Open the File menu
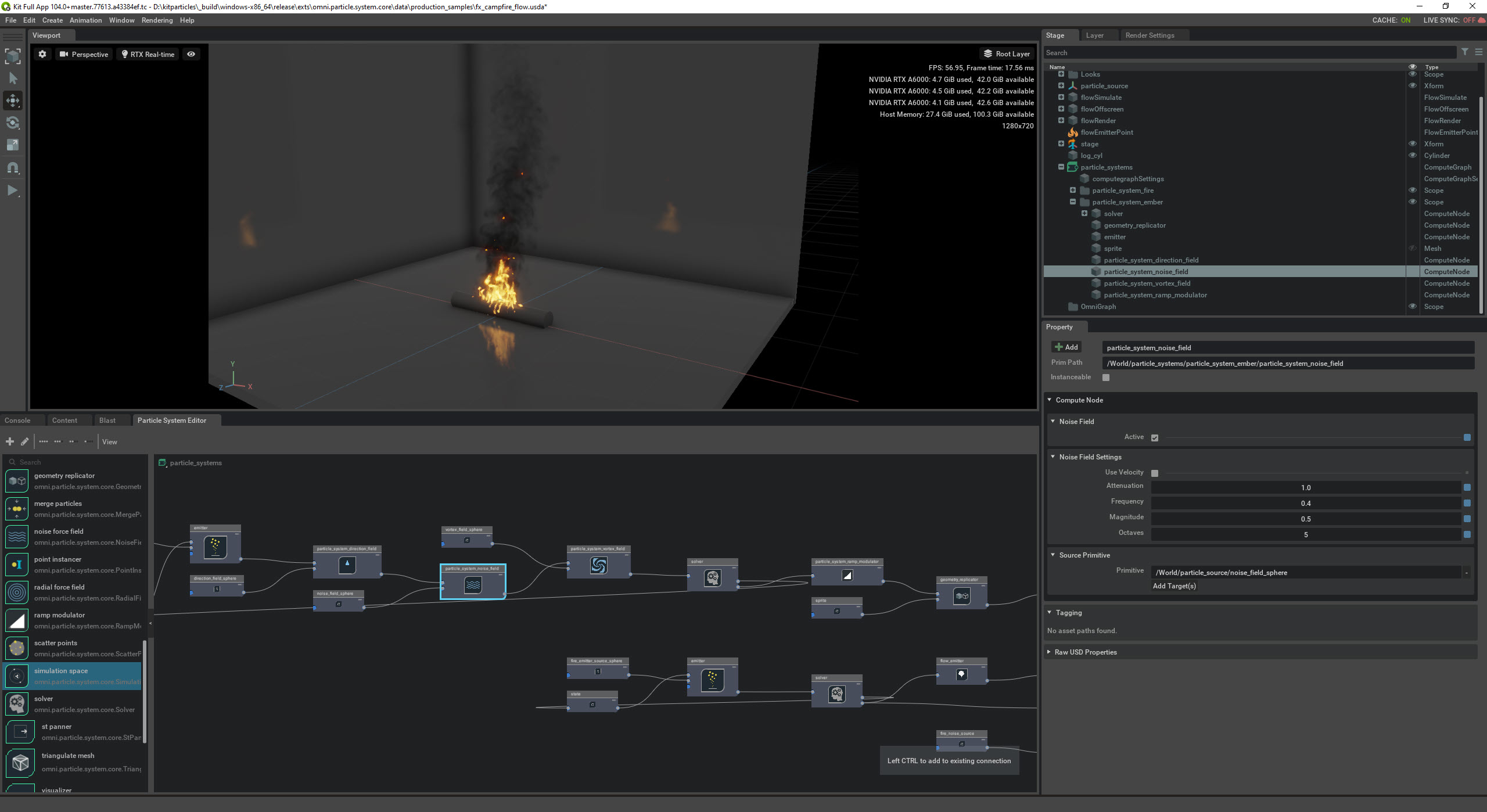 pos(10,20)
